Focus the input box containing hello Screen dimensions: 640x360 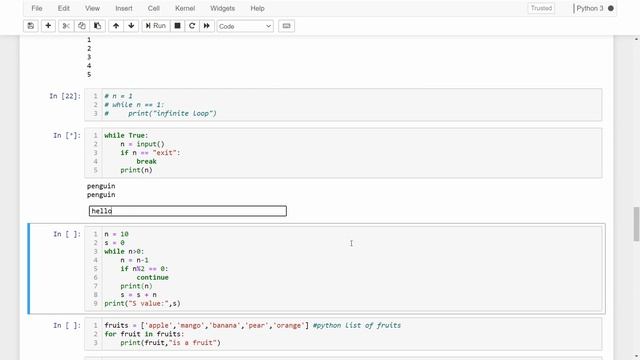(x=188, y=211)
